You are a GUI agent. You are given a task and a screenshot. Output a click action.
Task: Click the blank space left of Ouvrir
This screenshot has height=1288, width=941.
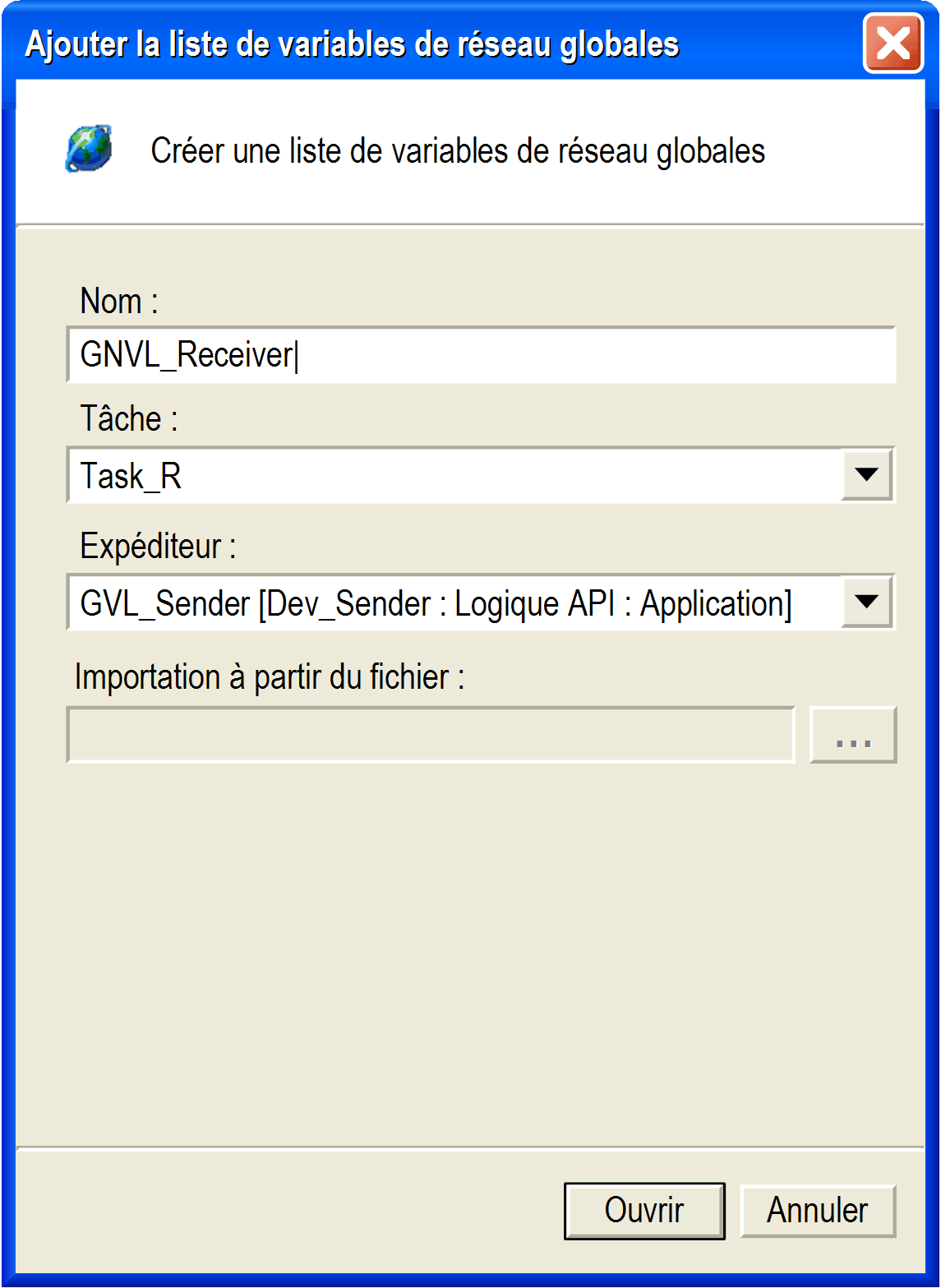click(288, 1210)
